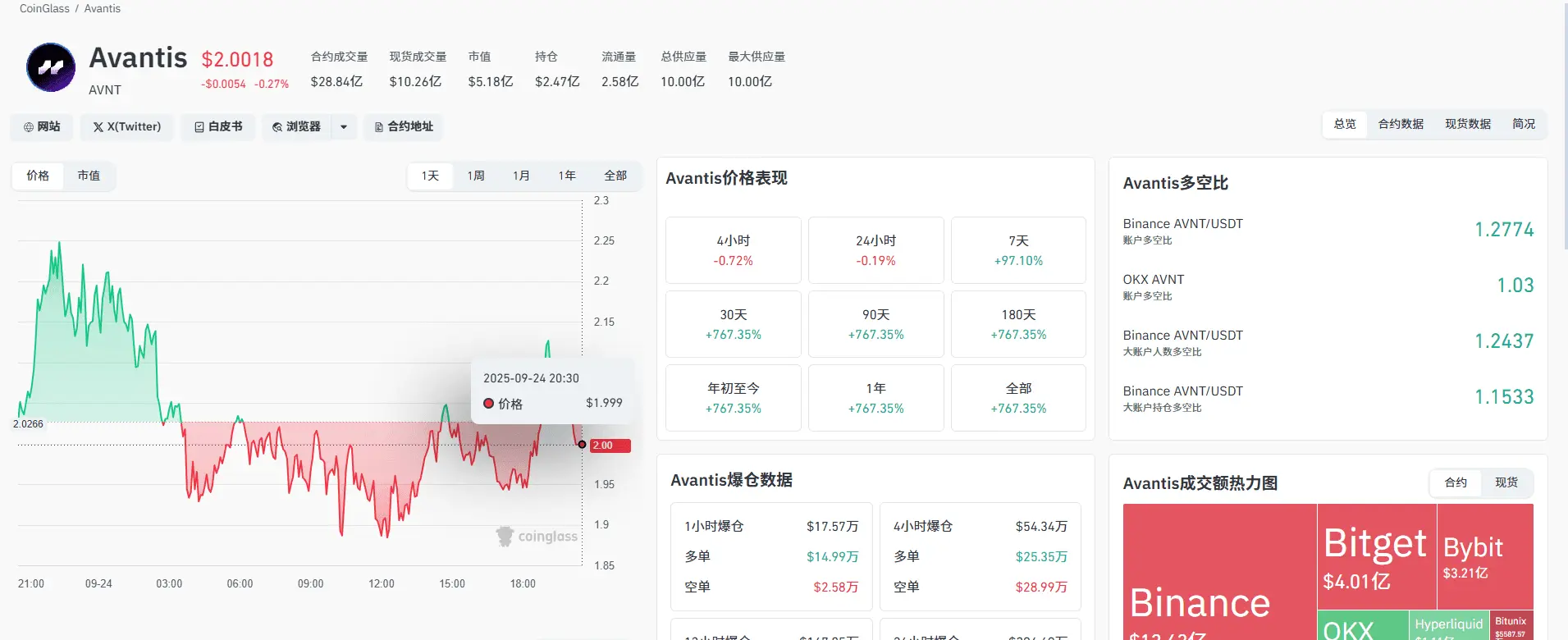This screenshot has height=640, width=1568.
Task: Click the Bybit $3.21亿 heatmap block
Action: (x=1485, y=556)
